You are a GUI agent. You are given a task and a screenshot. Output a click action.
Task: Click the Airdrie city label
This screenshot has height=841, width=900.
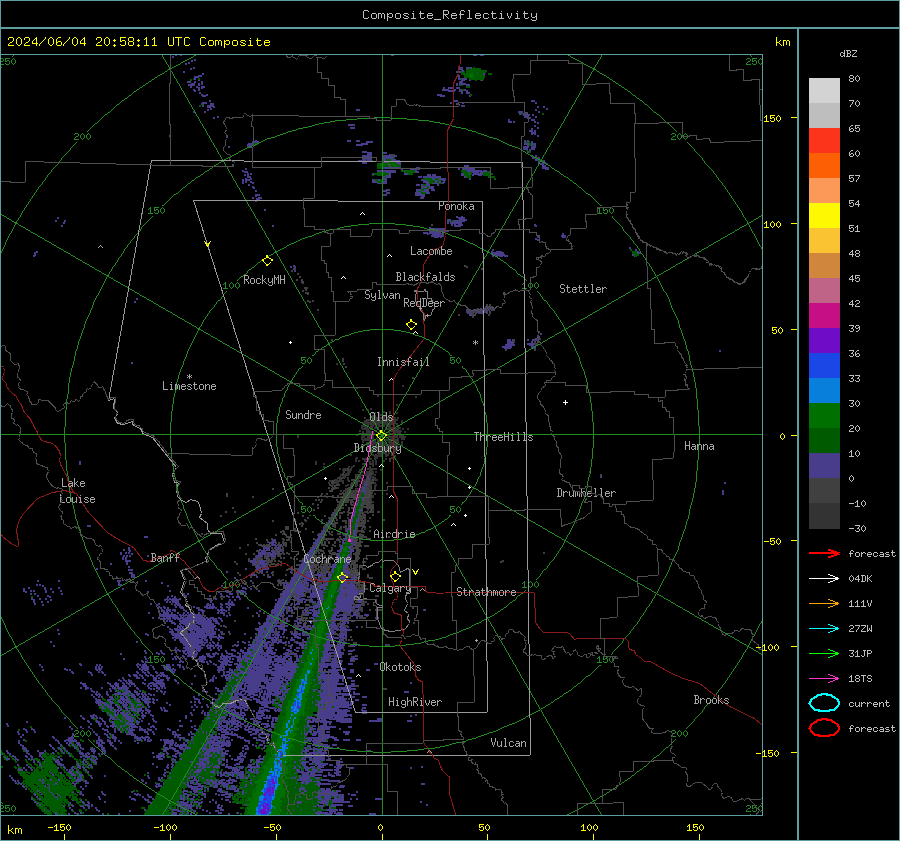(394, 534)
